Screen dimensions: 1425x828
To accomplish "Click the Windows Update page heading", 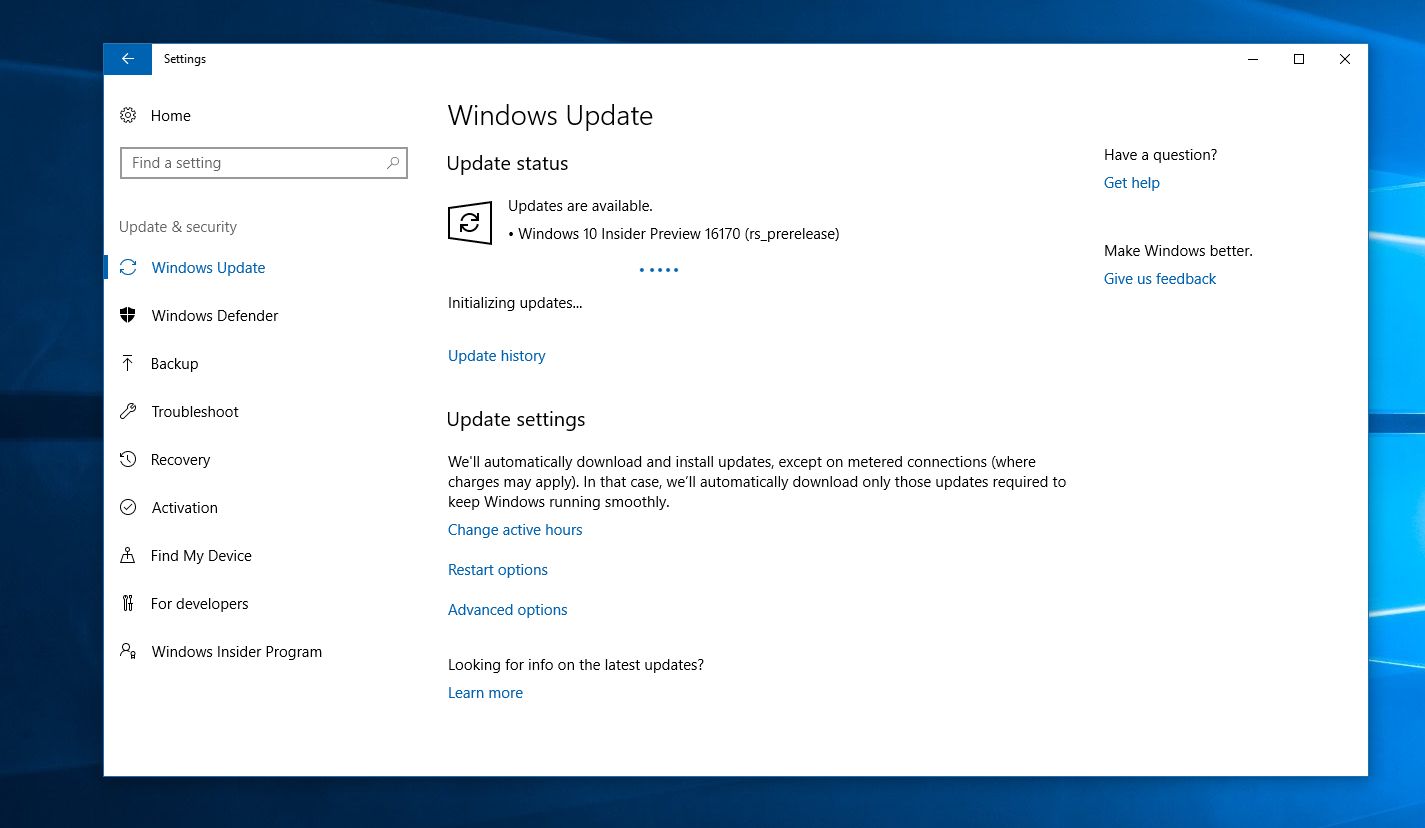I will (550, 116).
